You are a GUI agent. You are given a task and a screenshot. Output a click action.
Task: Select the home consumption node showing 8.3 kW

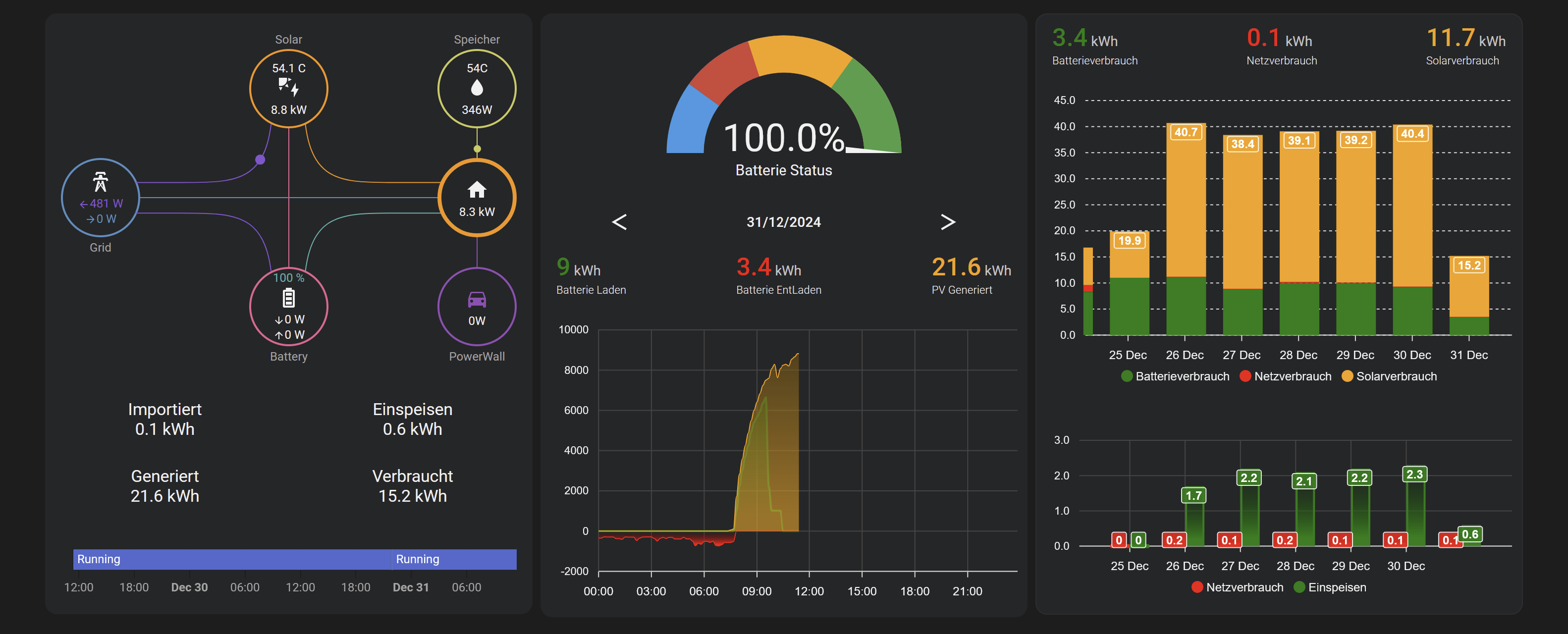tap(477, 197)
